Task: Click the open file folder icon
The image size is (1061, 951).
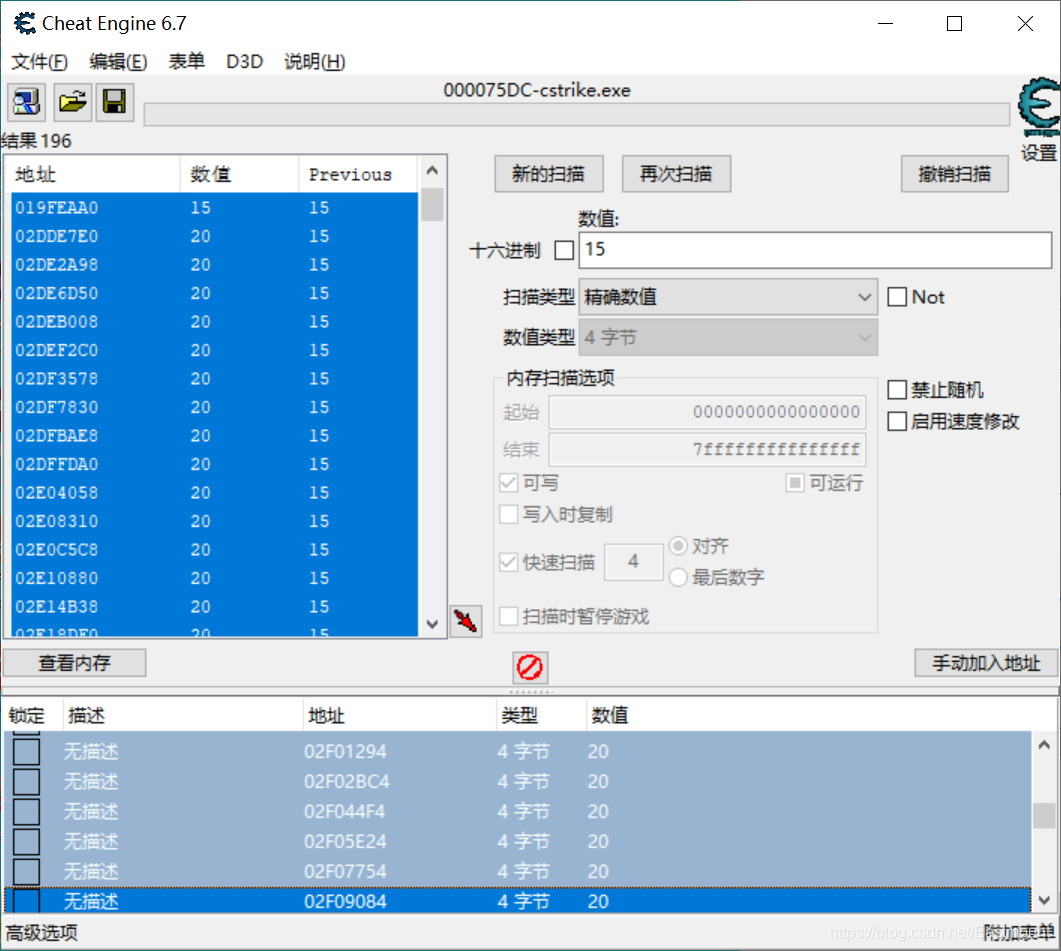Action: (72, 102)
